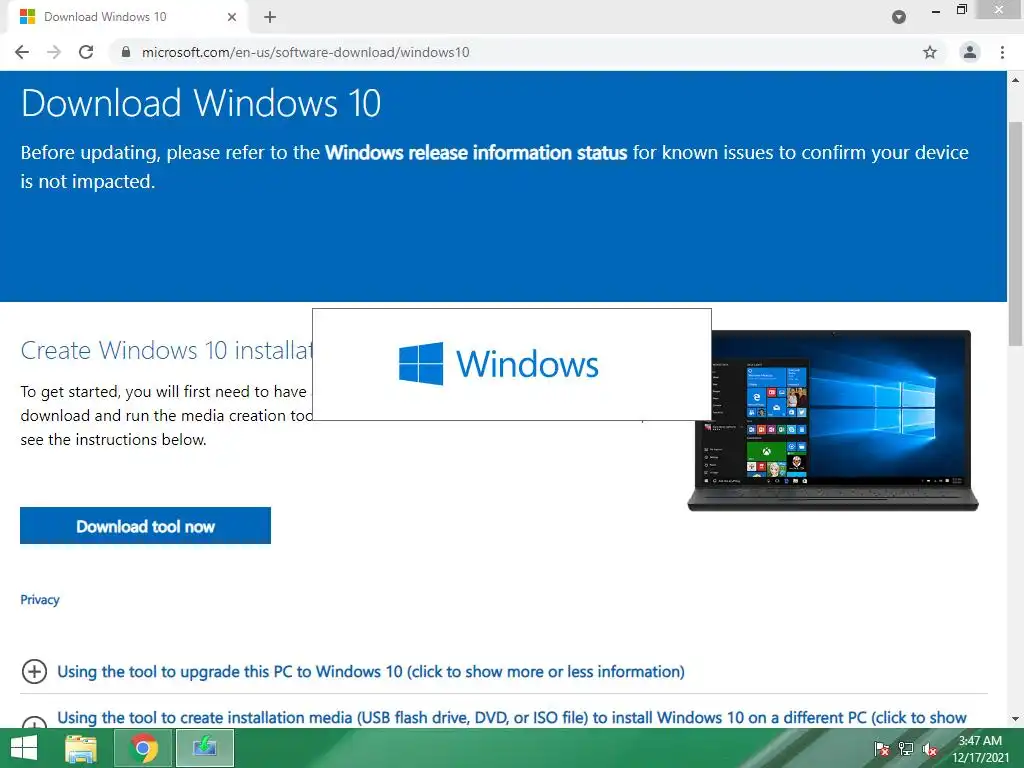Click the scrollbar up arrow
This screenshot has height=768, width=1024.
tap(1016, 80)
